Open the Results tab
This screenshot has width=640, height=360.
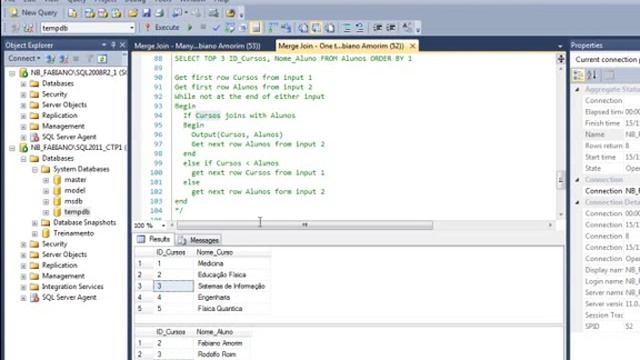tap(154, 239)
